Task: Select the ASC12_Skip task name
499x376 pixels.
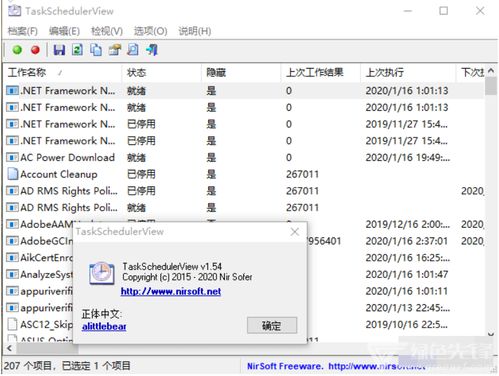Action: (46, 324)
